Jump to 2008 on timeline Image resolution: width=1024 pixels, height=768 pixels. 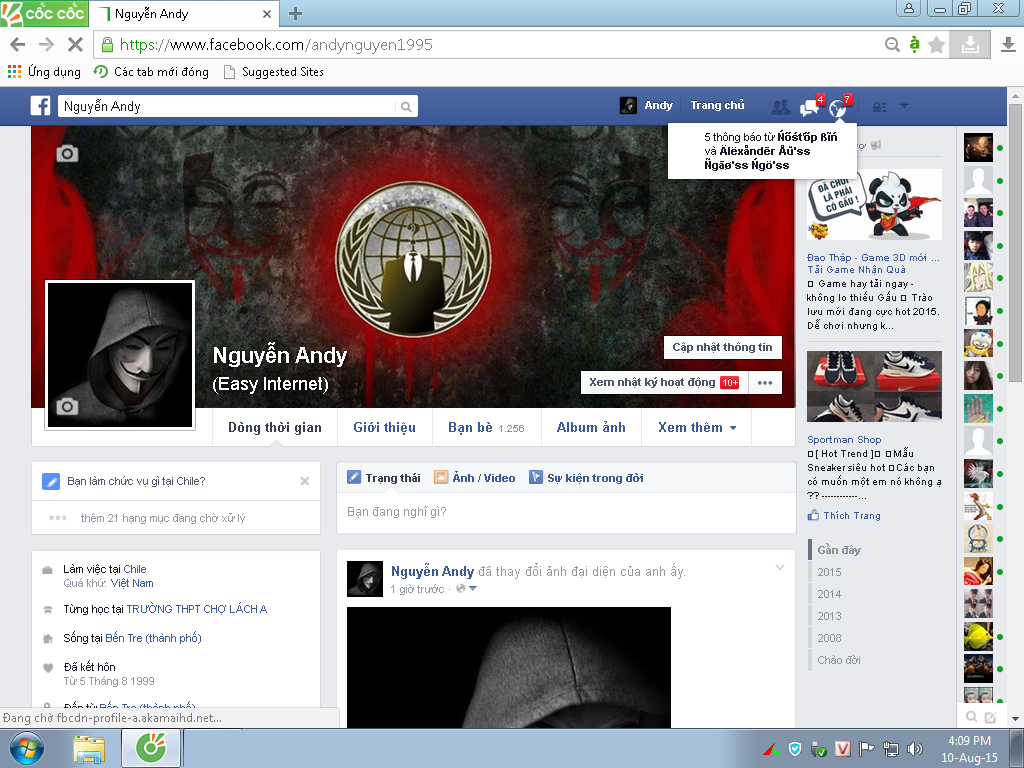[829, 638]
